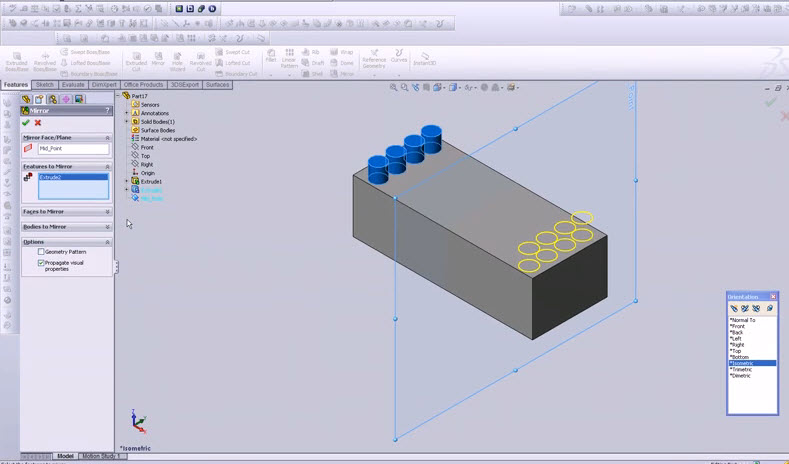The width and height of the screenshot is (789, 464).
Task: Open the Reference Geometry tool
Action: [374, 59]
